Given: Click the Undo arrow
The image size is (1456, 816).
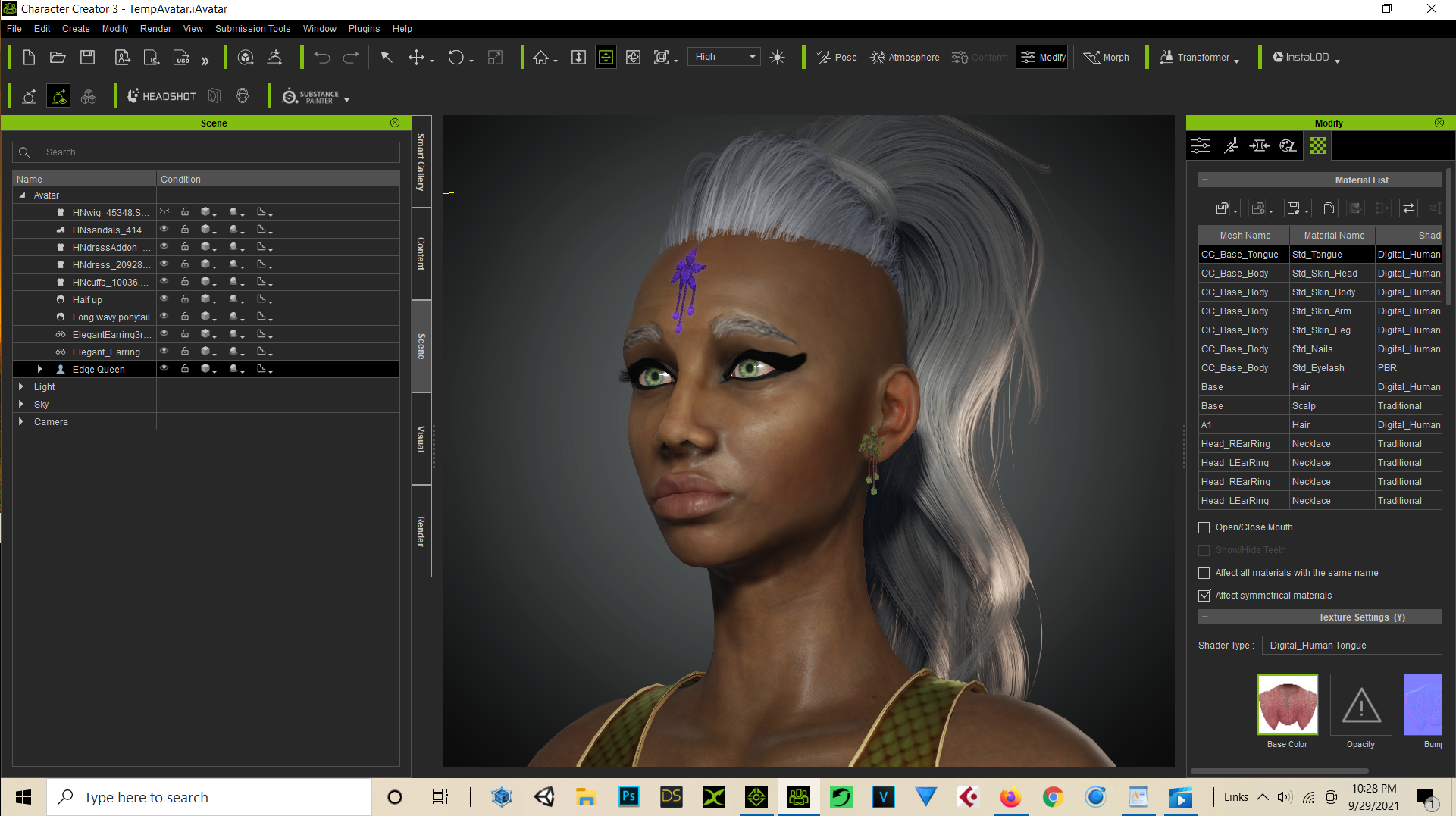Looking at the screenshot, I should pos(322,58).
